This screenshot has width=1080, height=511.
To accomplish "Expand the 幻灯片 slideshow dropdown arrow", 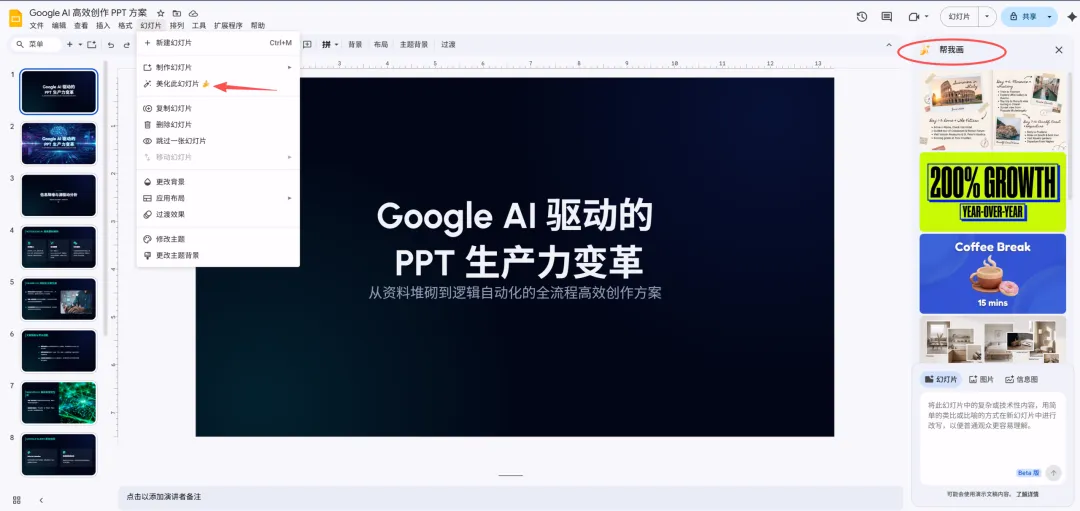I will coord(988,17).
